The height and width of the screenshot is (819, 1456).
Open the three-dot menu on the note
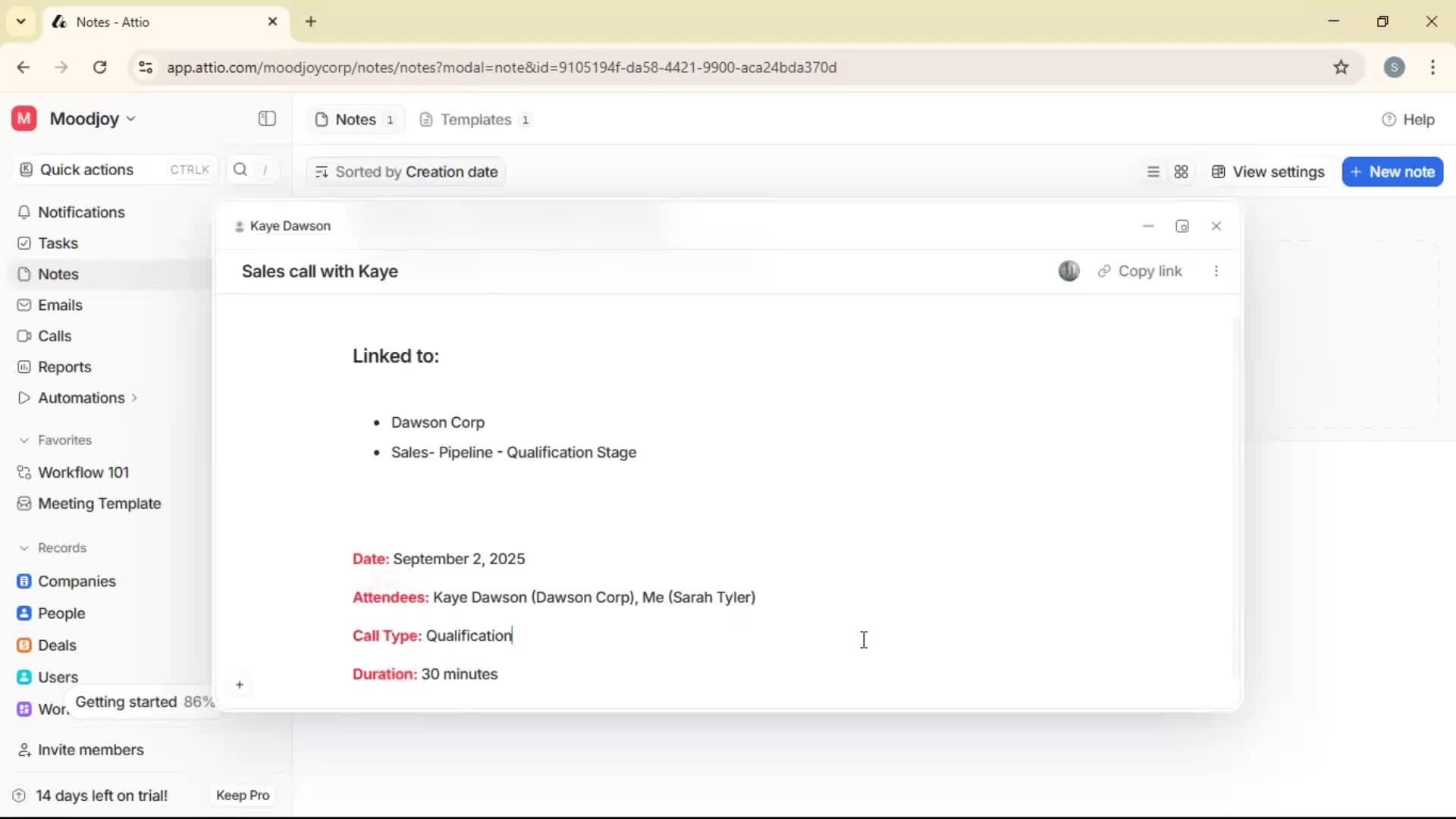coord(1216,271)
